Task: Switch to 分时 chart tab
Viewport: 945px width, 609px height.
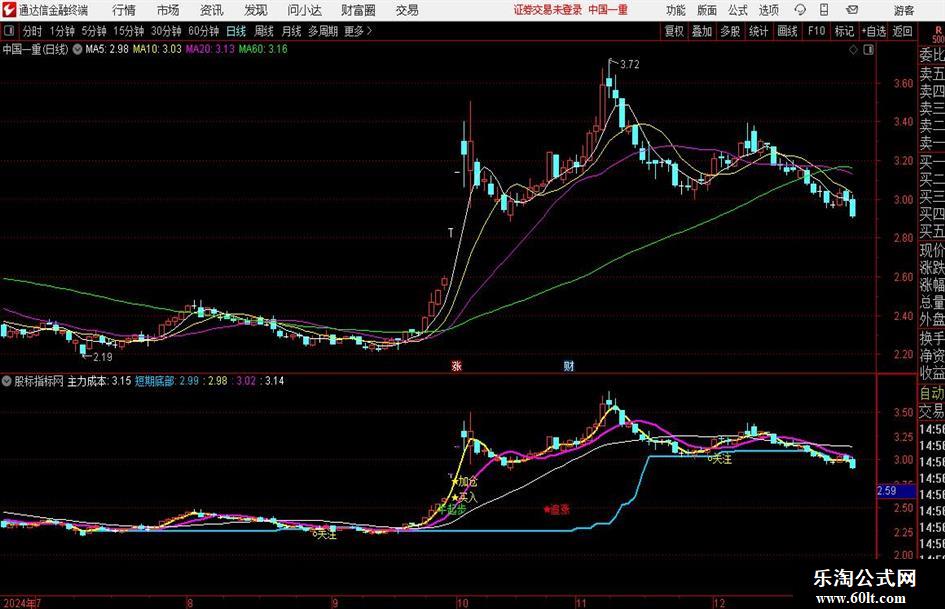Action: click(x=33, y=31)
